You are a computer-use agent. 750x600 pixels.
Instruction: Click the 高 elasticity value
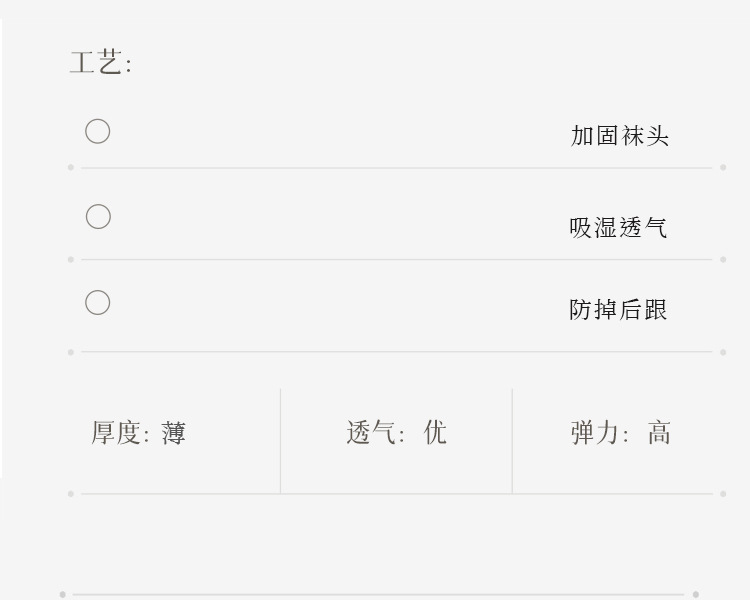[659, 433]
